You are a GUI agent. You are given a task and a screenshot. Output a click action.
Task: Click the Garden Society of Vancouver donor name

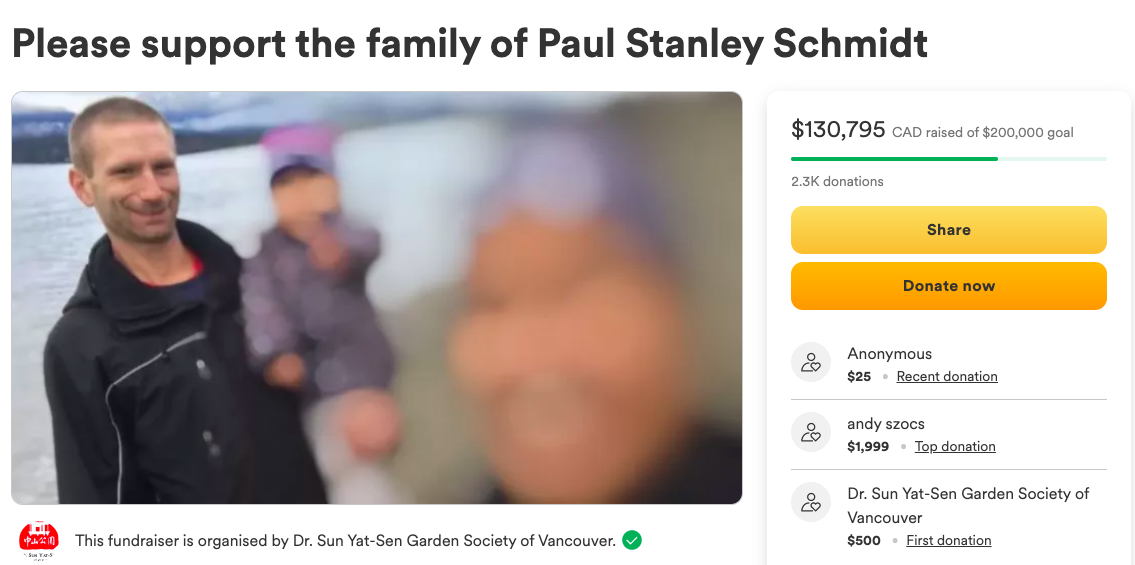(967, 505)
